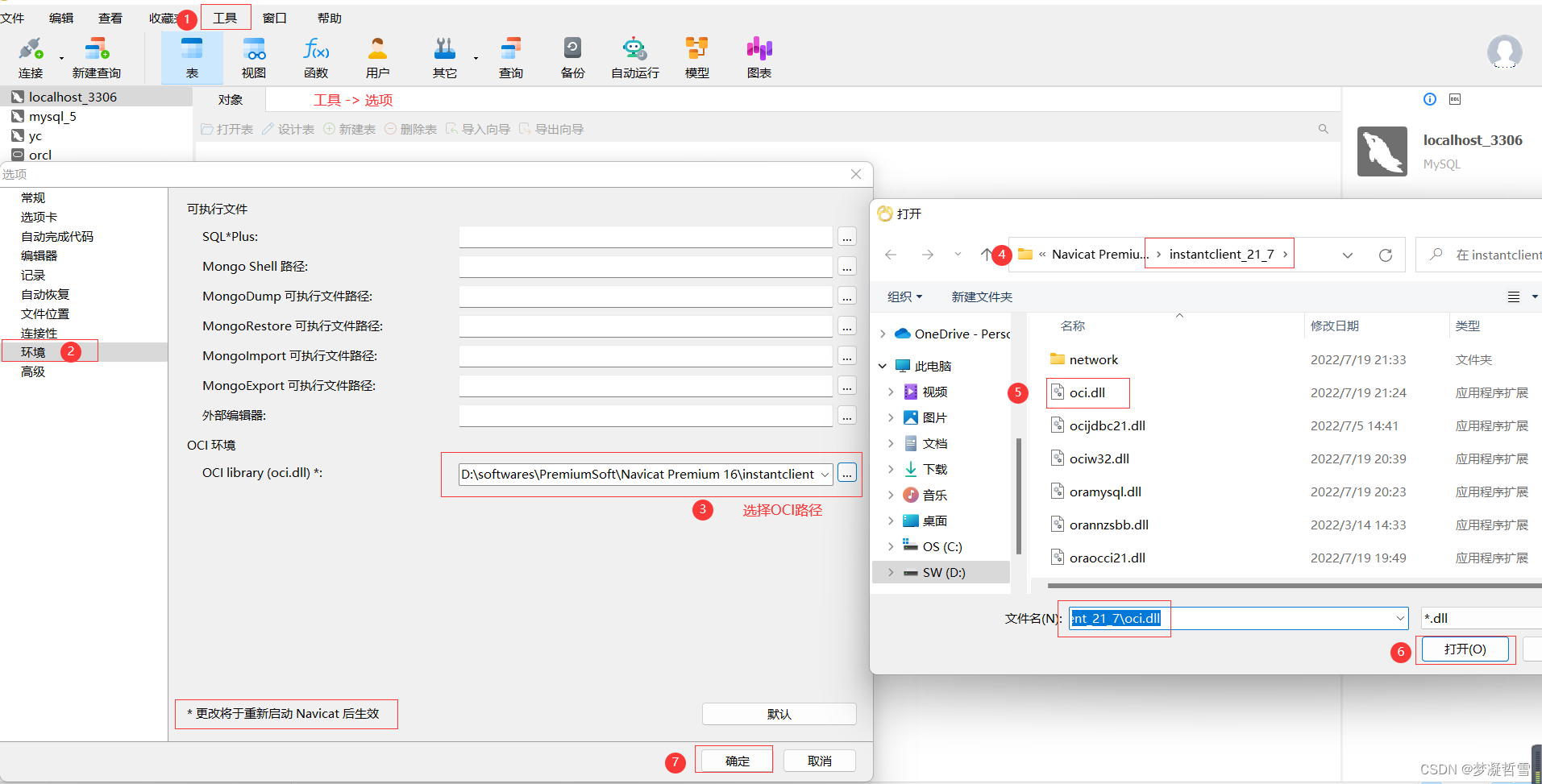Select the oci.dll file
This screenshot has width=1542, height=784.
pos(1087,392)
